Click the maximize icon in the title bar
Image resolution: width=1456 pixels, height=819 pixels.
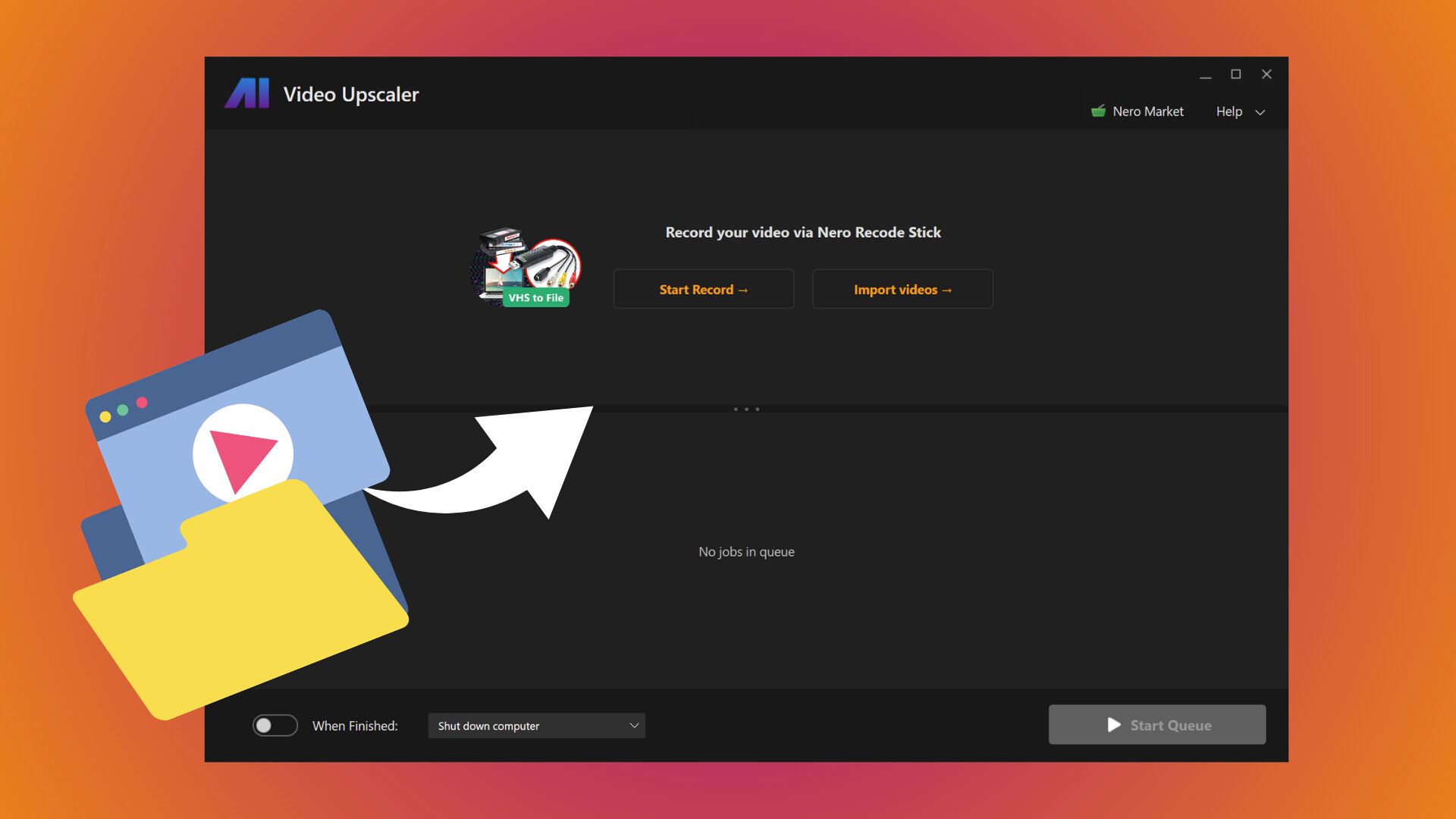tap(1236, 74)
